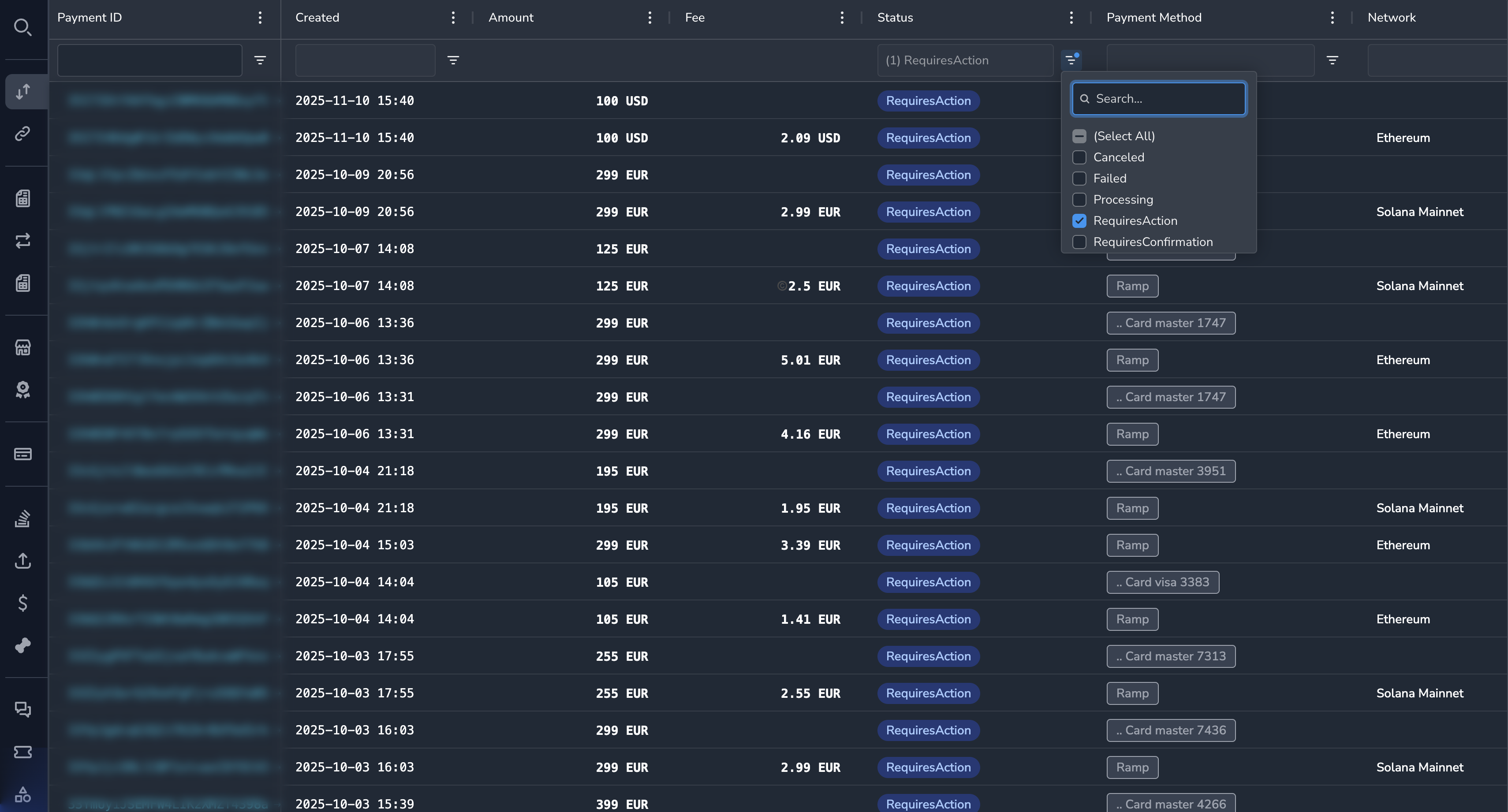Open the chat bubbles sidebar icon
The width and height of the screenshot is (1508, 812).
coord(23,710)
